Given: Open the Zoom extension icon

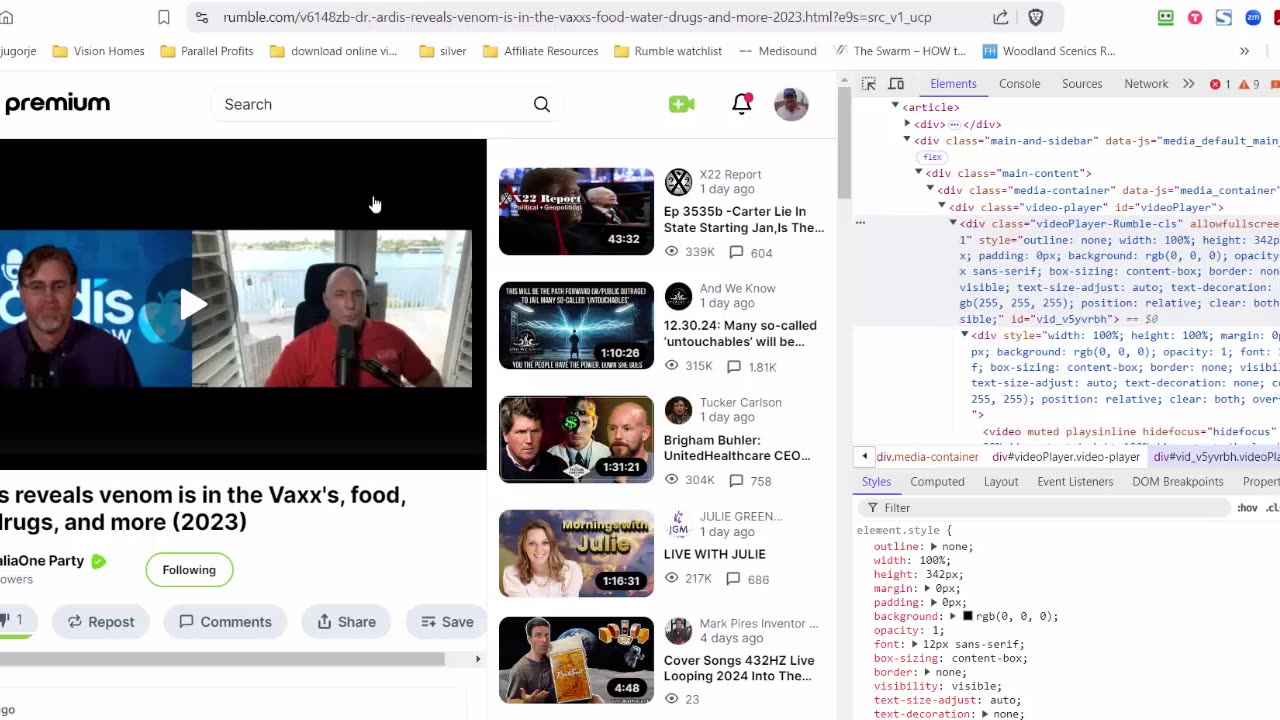Looking at the screenshot, I should pos(1253,17).
